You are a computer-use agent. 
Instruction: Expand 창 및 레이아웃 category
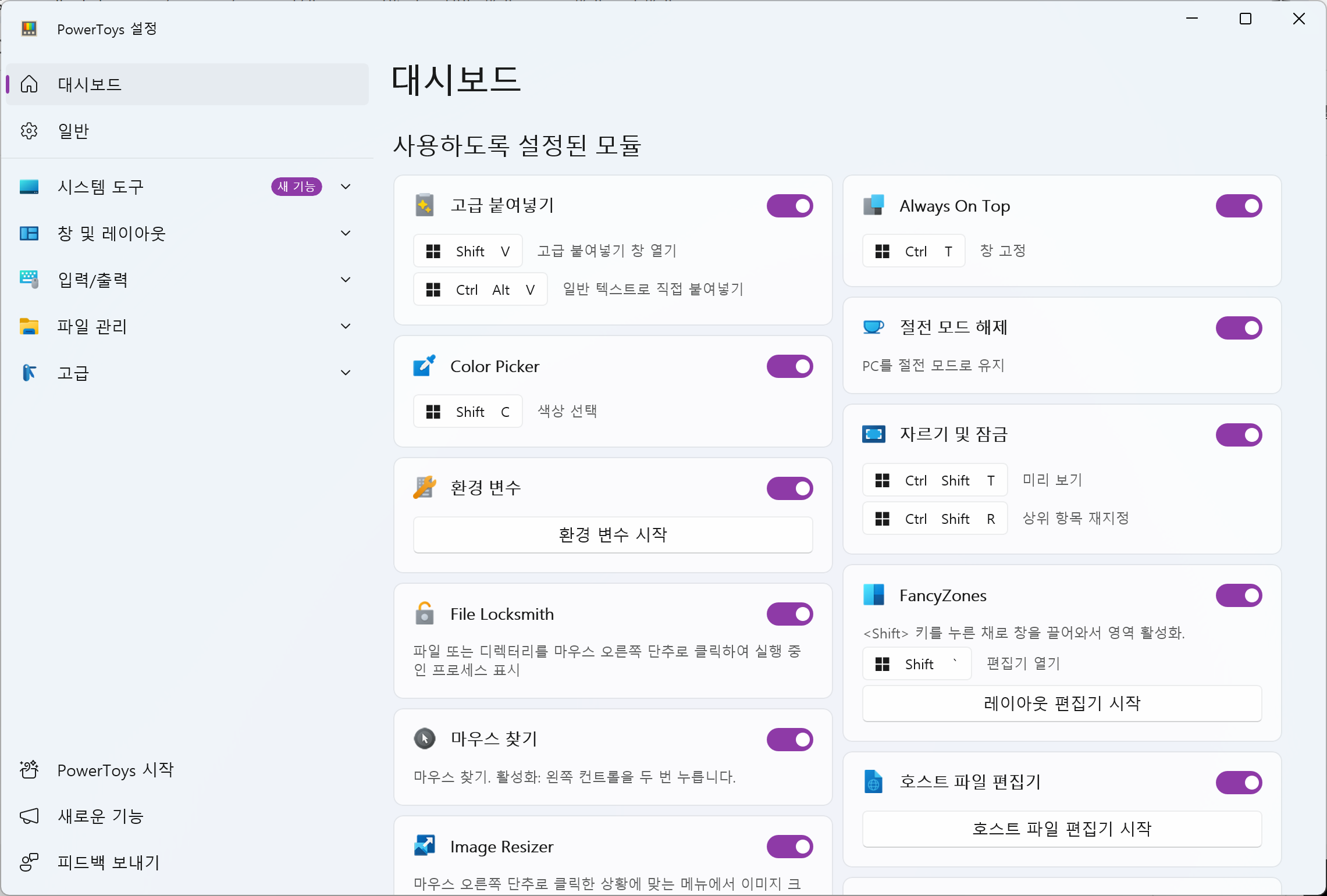(346, 233)
